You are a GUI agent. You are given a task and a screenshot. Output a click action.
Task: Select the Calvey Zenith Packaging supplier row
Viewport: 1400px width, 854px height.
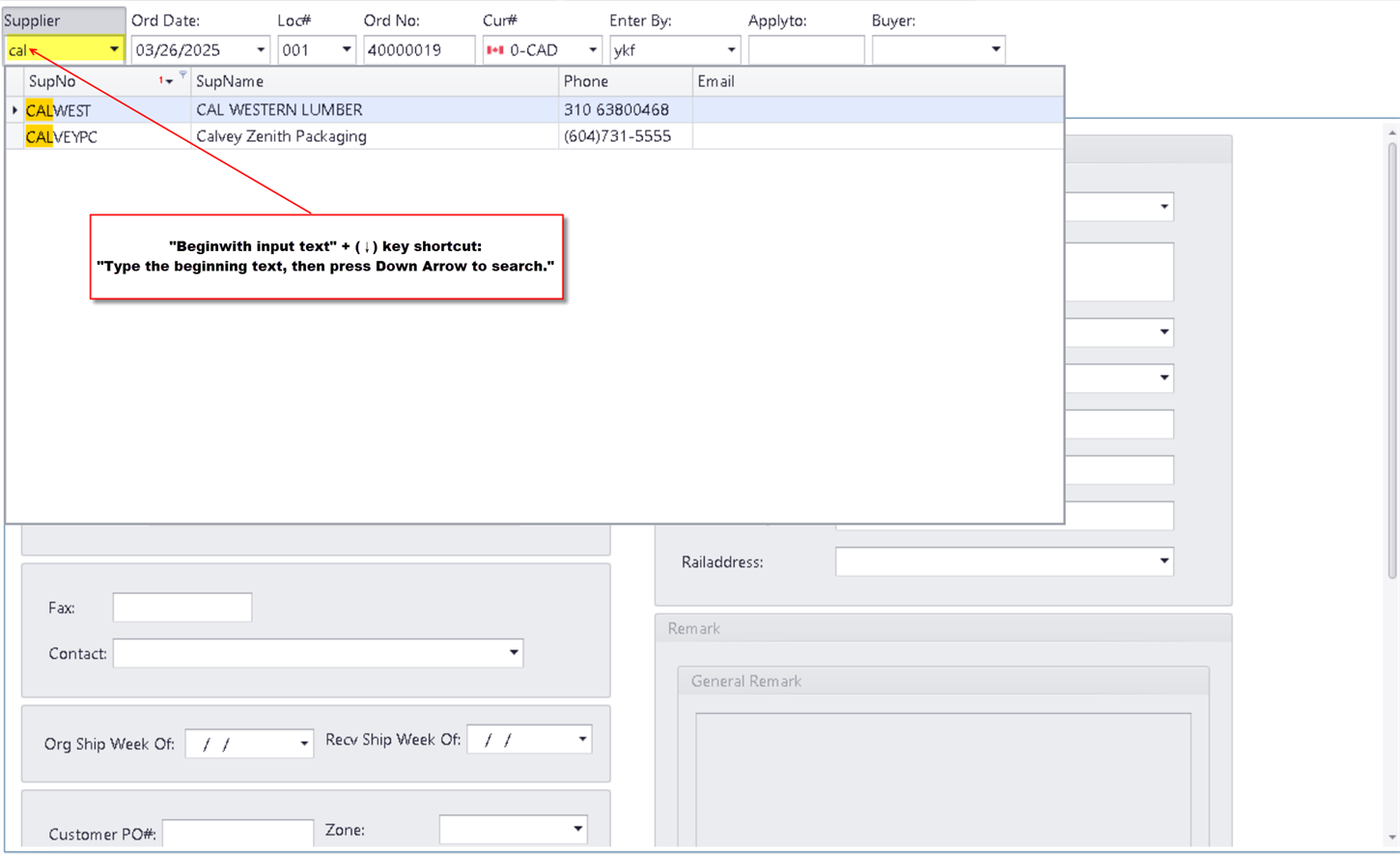pyautogui.click(x=281, y=136)
